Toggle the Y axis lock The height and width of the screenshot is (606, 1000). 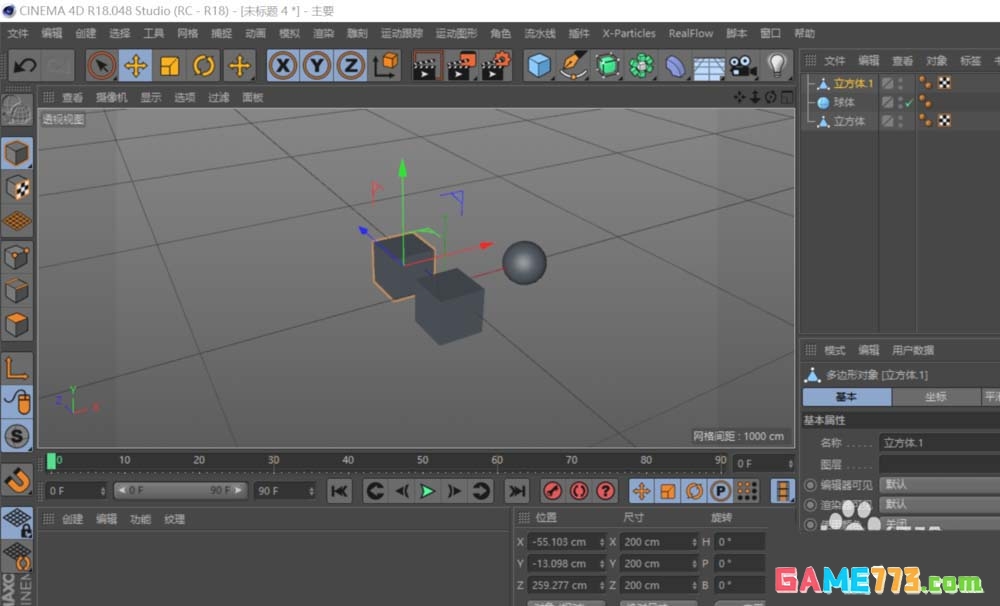click(x=317, y=67)
